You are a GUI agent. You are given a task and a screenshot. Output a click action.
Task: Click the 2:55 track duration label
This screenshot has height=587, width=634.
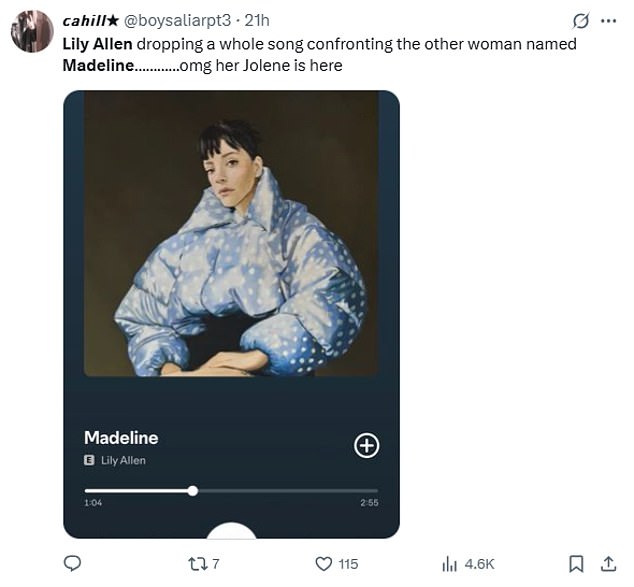[368, 502]
